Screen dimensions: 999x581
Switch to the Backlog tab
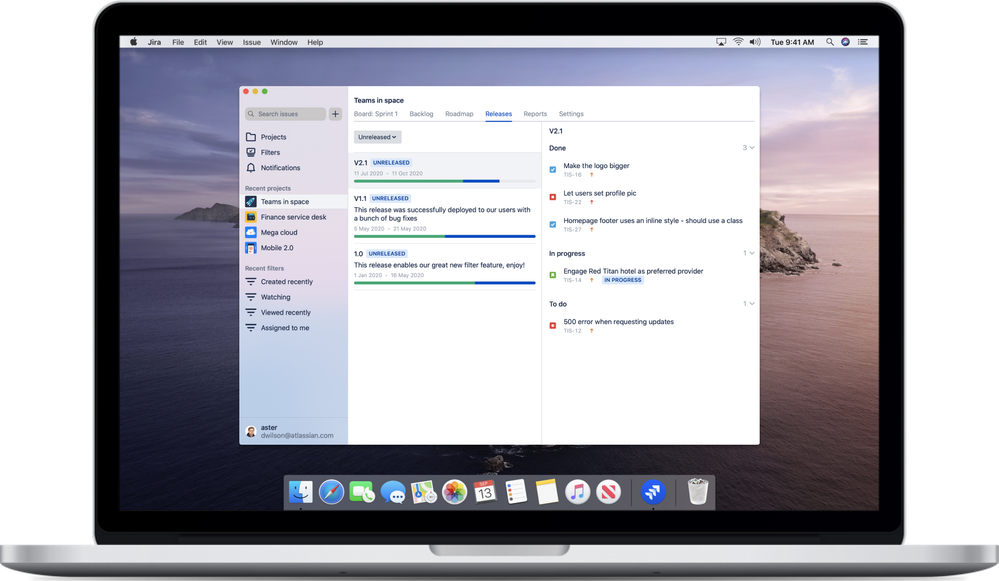[x=421, y=114]
